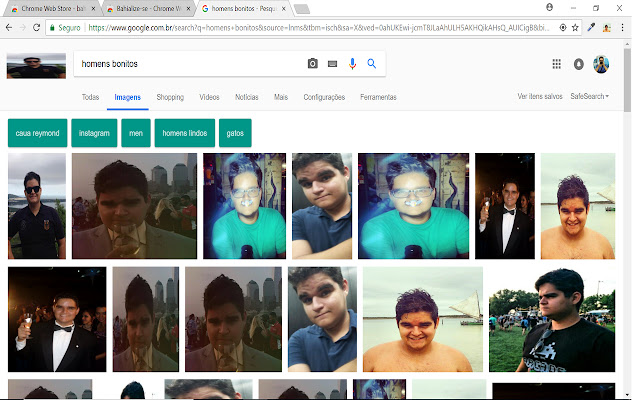Switch to the Shopping tab
This screenshot has width=640, height=400.
(170, 97)
